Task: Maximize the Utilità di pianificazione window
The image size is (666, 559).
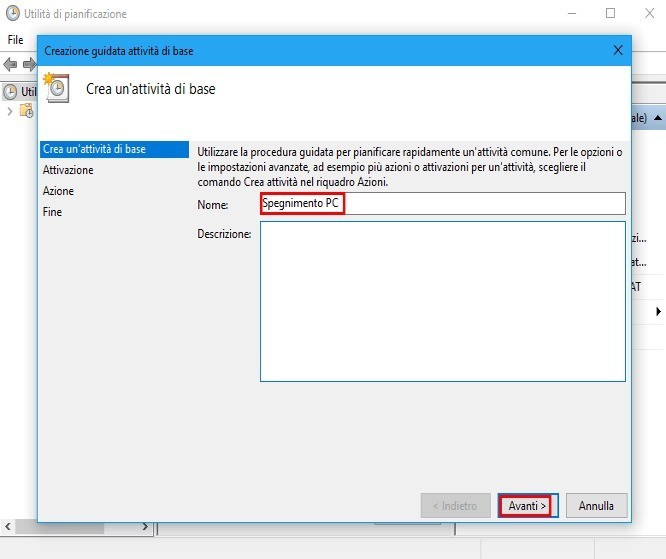Action: (610, 14)
